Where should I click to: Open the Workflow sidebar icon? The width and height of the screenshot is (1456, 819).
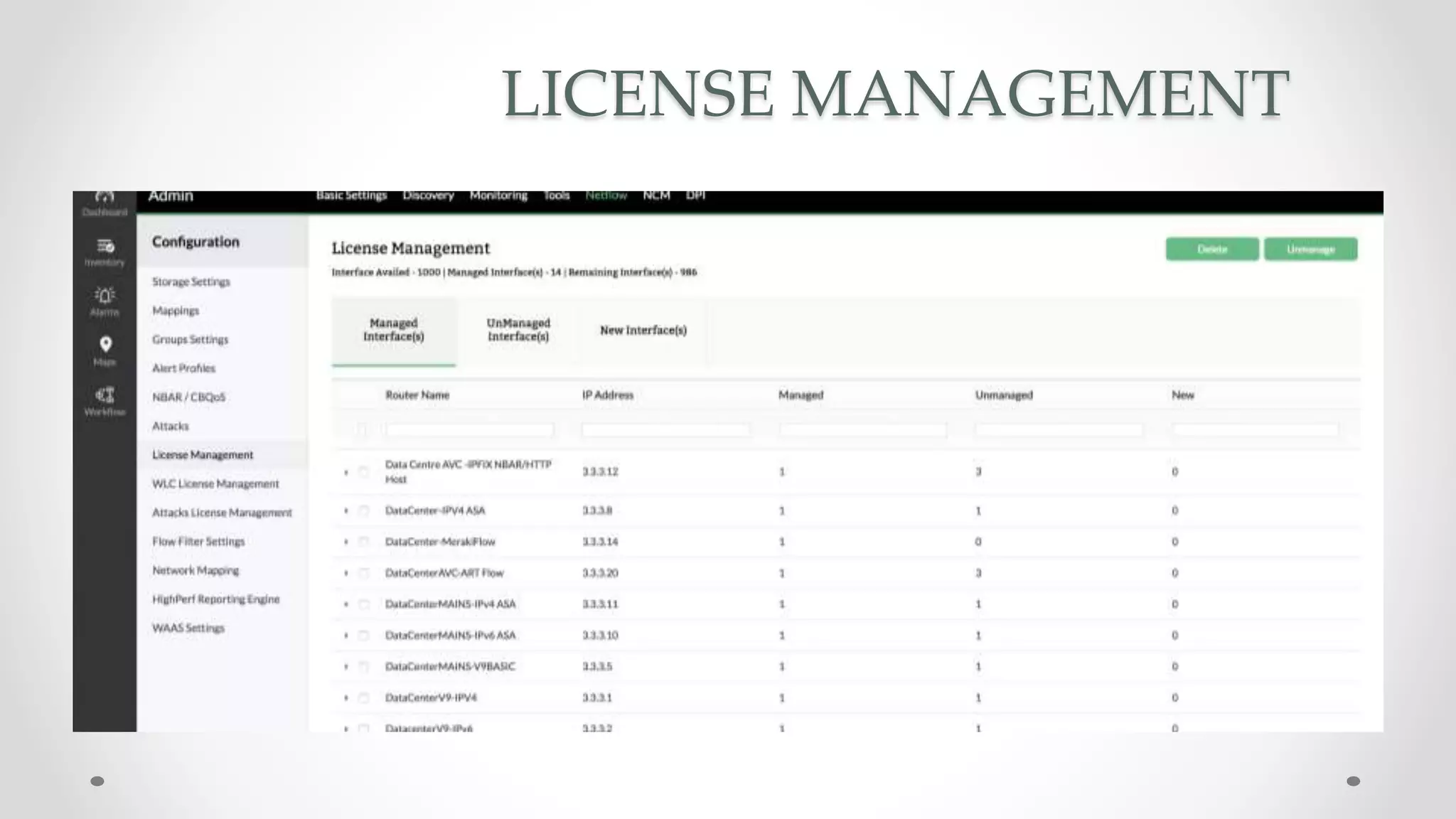[105, 402]
